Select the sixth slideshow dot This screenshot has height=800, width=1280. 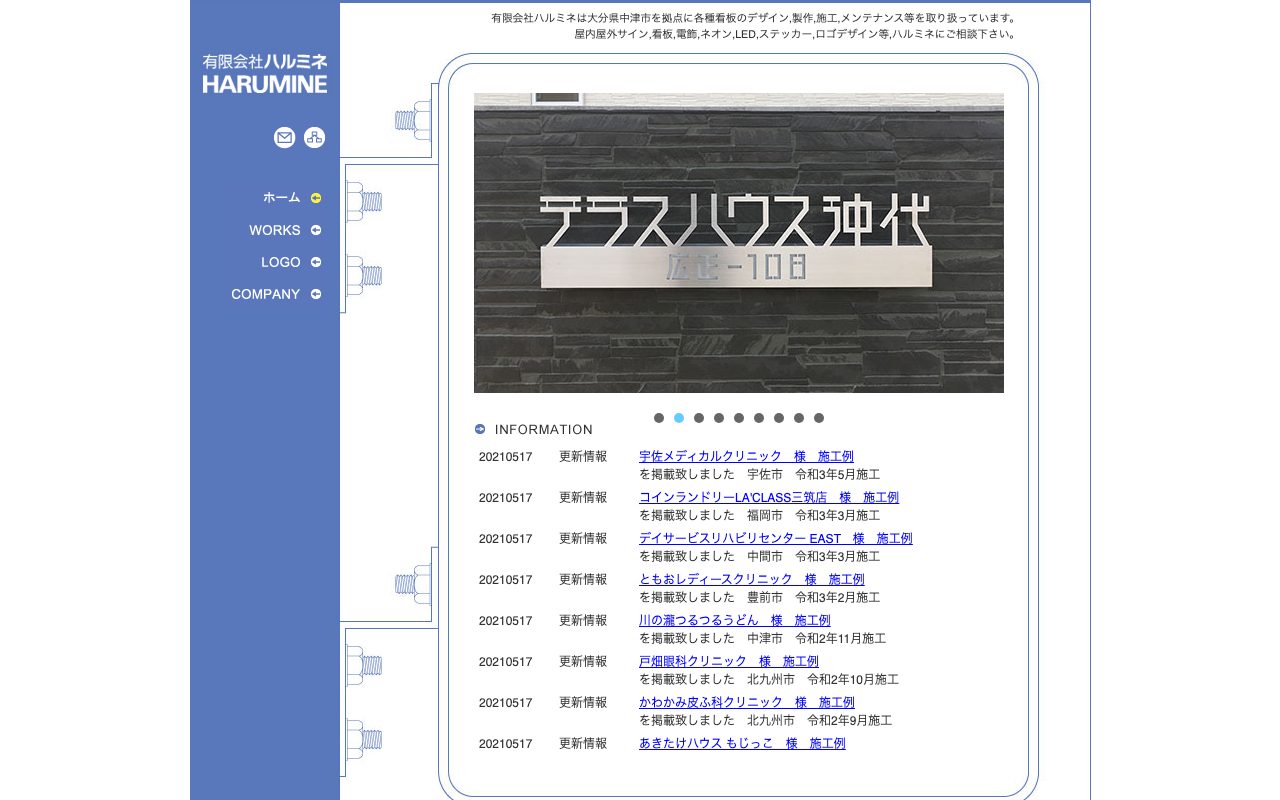point(759,418)
